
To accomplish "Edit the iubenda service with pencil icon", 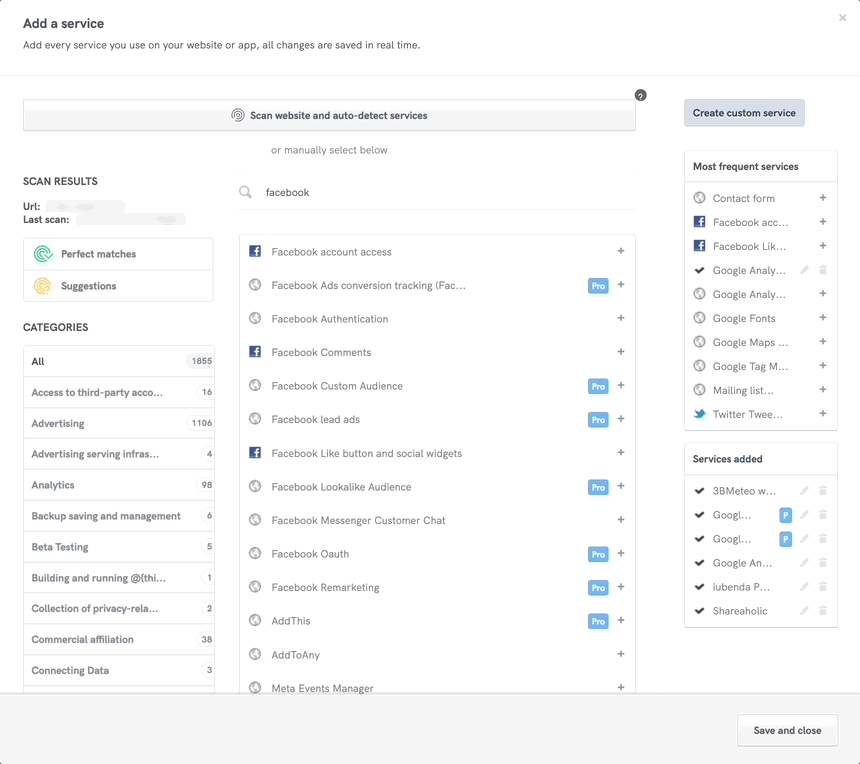I will pos(804,587).
